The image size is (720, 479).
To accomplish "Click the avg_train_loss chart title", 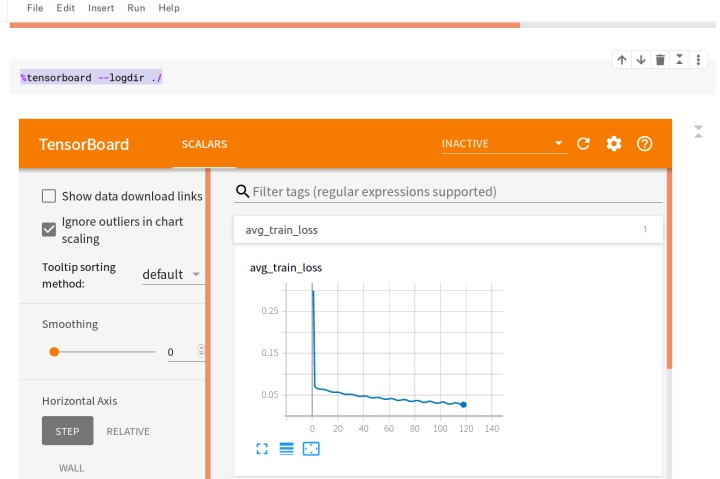I will click(x=286, y=268).
